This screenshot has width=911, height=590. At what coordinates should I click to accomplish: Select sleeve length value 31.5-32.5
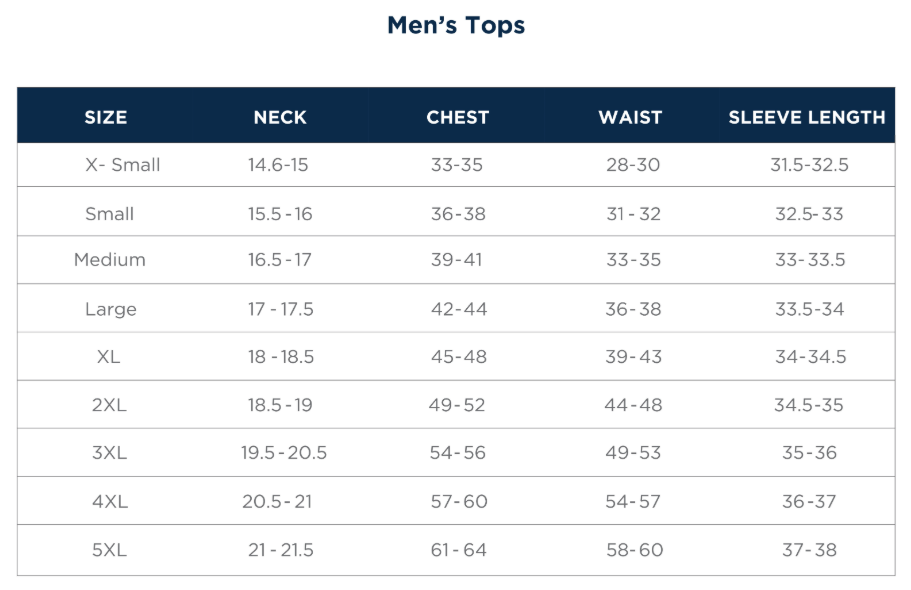809,165
